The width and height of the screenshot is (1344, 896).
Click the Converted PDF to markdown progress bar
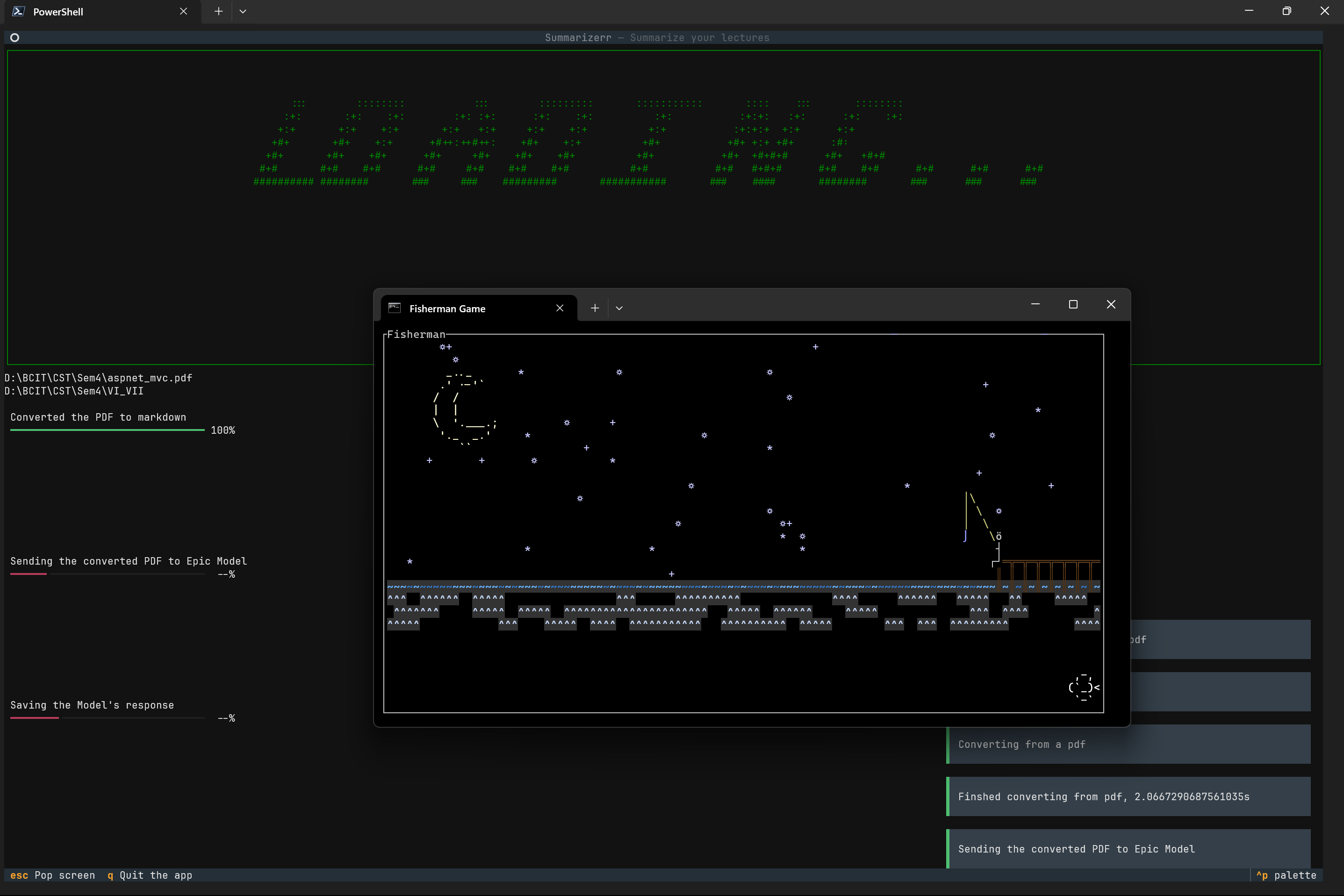coord(108,430)
